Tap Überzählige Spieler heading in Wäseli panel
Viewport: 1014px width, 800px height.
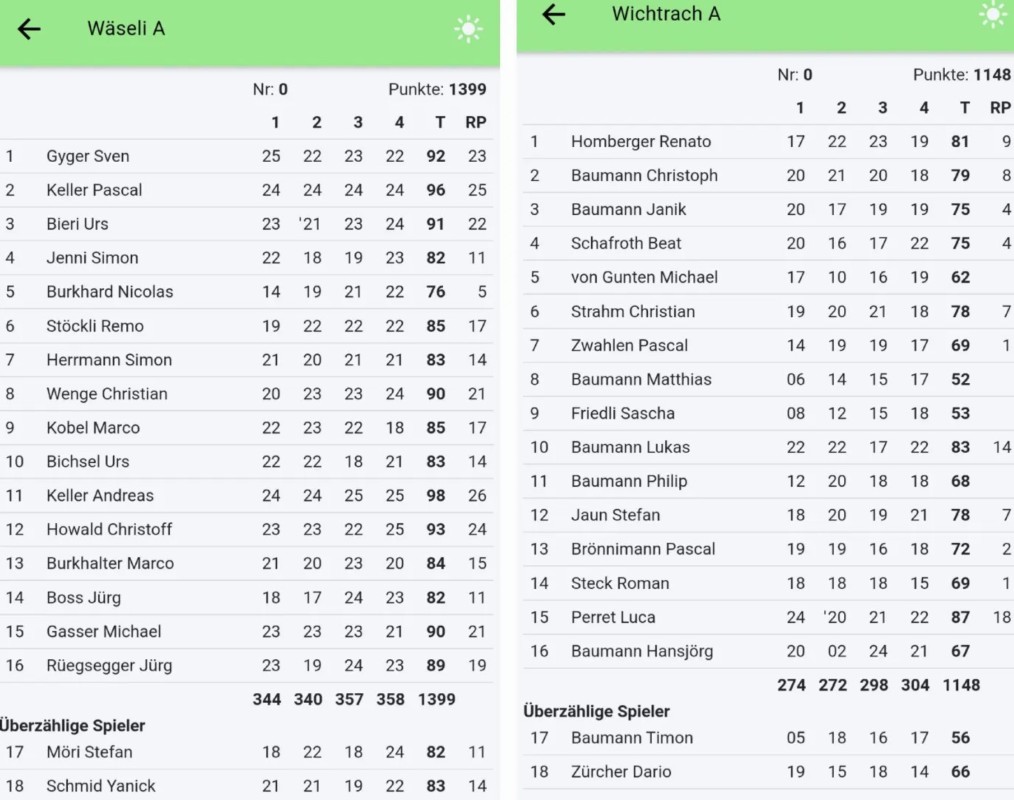coord(73,726)
